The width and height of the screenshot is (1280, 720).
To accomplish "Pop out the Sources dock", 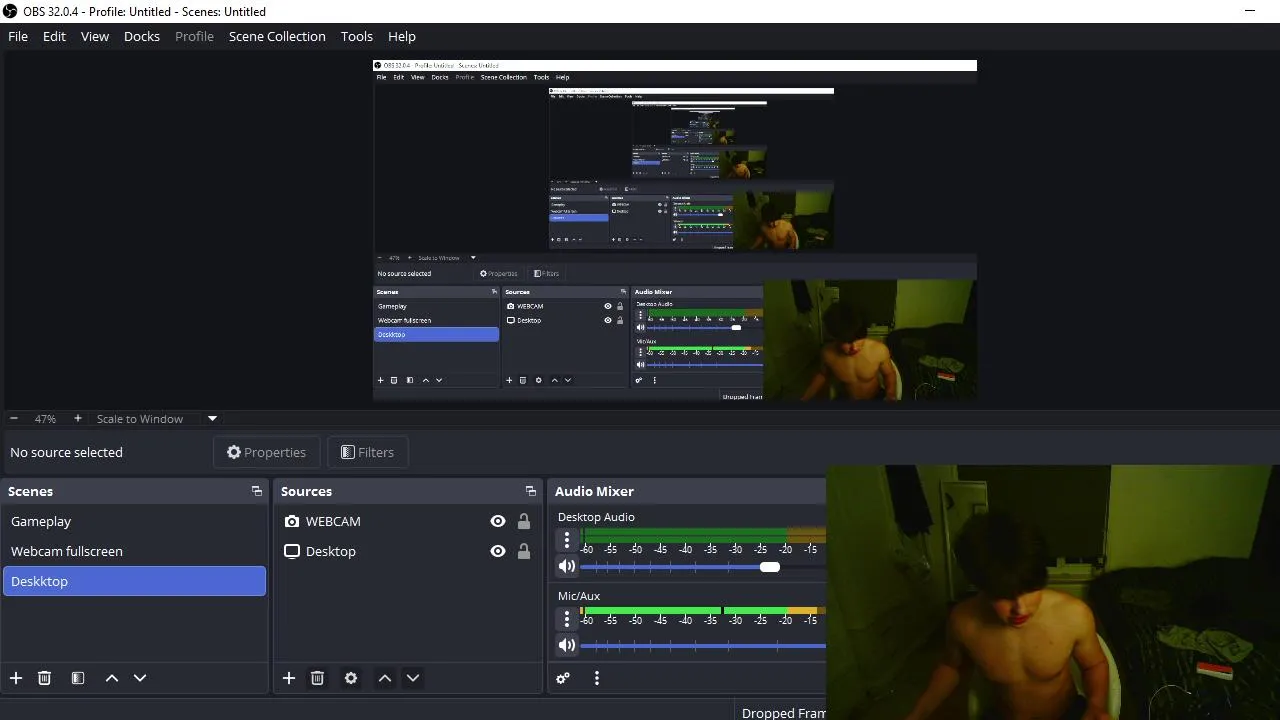I will (531, 491).
